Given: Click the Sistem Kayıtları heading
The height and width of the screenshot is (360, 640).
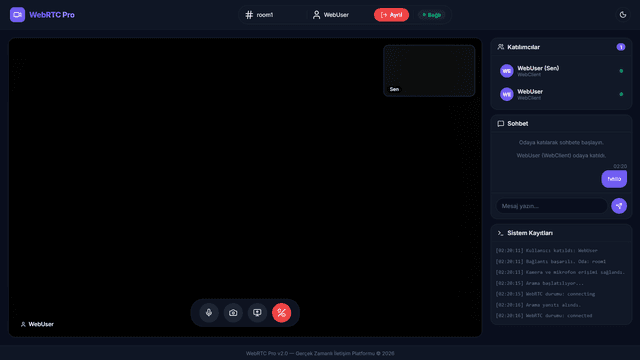Looking at the screenshot, I should [530, 233].
